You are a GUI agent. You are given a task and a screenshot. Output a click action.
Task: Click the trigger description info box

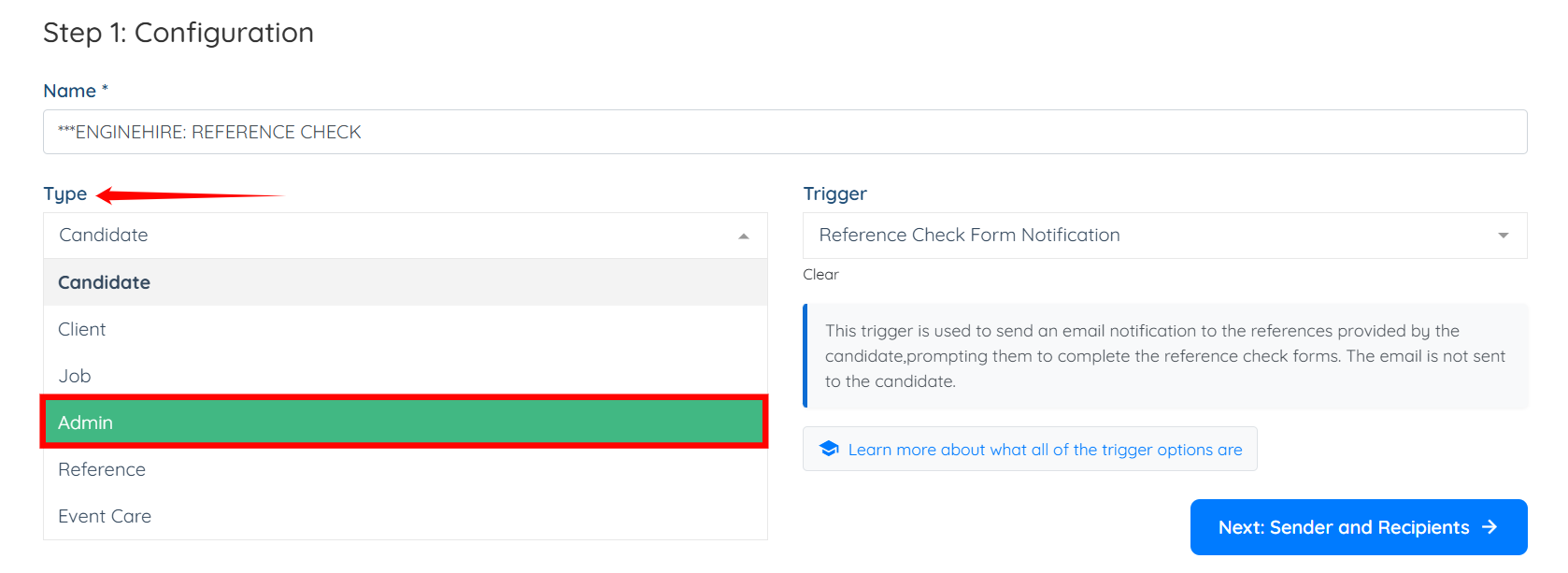[1165, 356]
